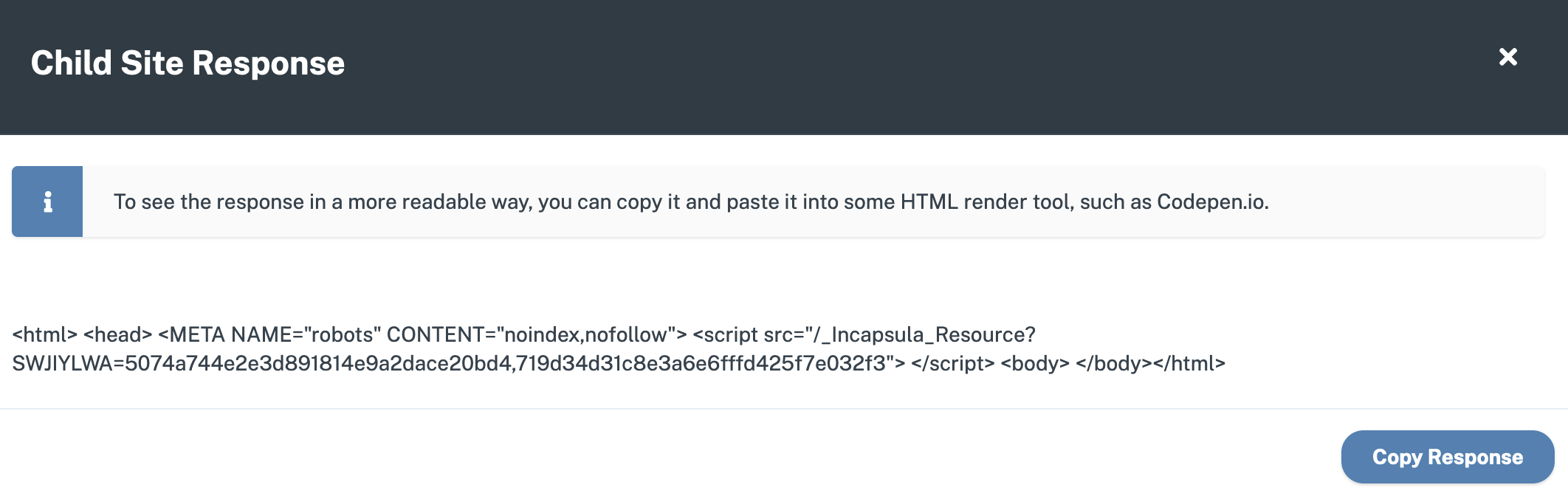Screen dimensions: 1568x496
Task: Click the opening <html> tag in response
Action: point(45,334)
